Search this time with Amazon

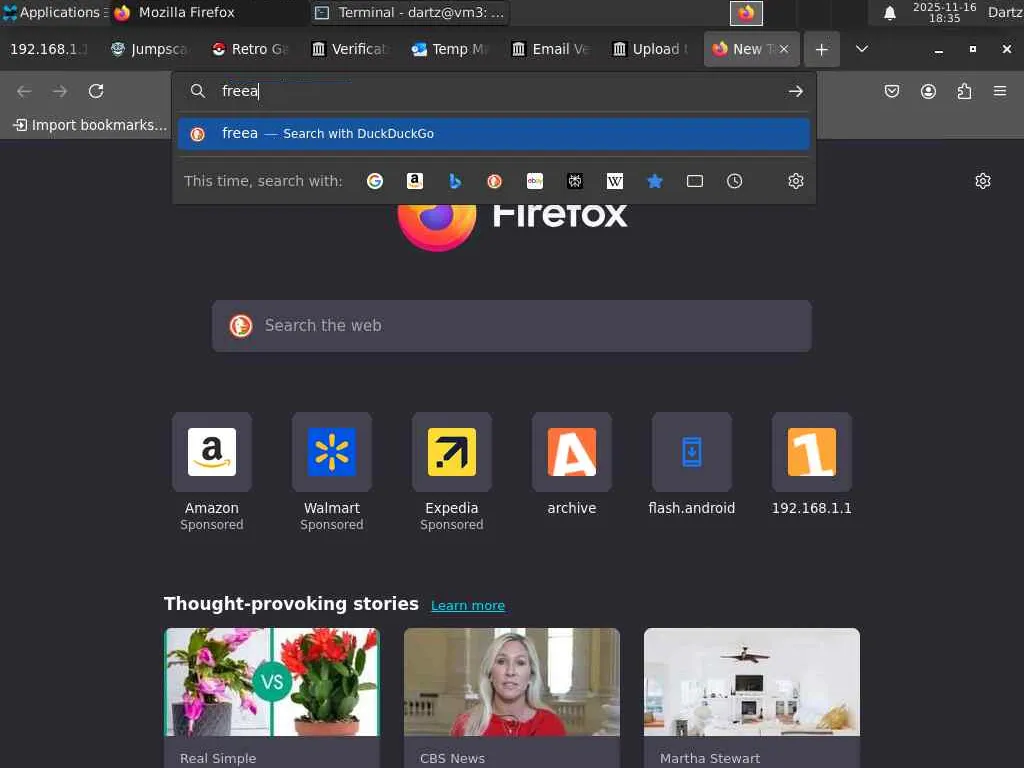415,181
